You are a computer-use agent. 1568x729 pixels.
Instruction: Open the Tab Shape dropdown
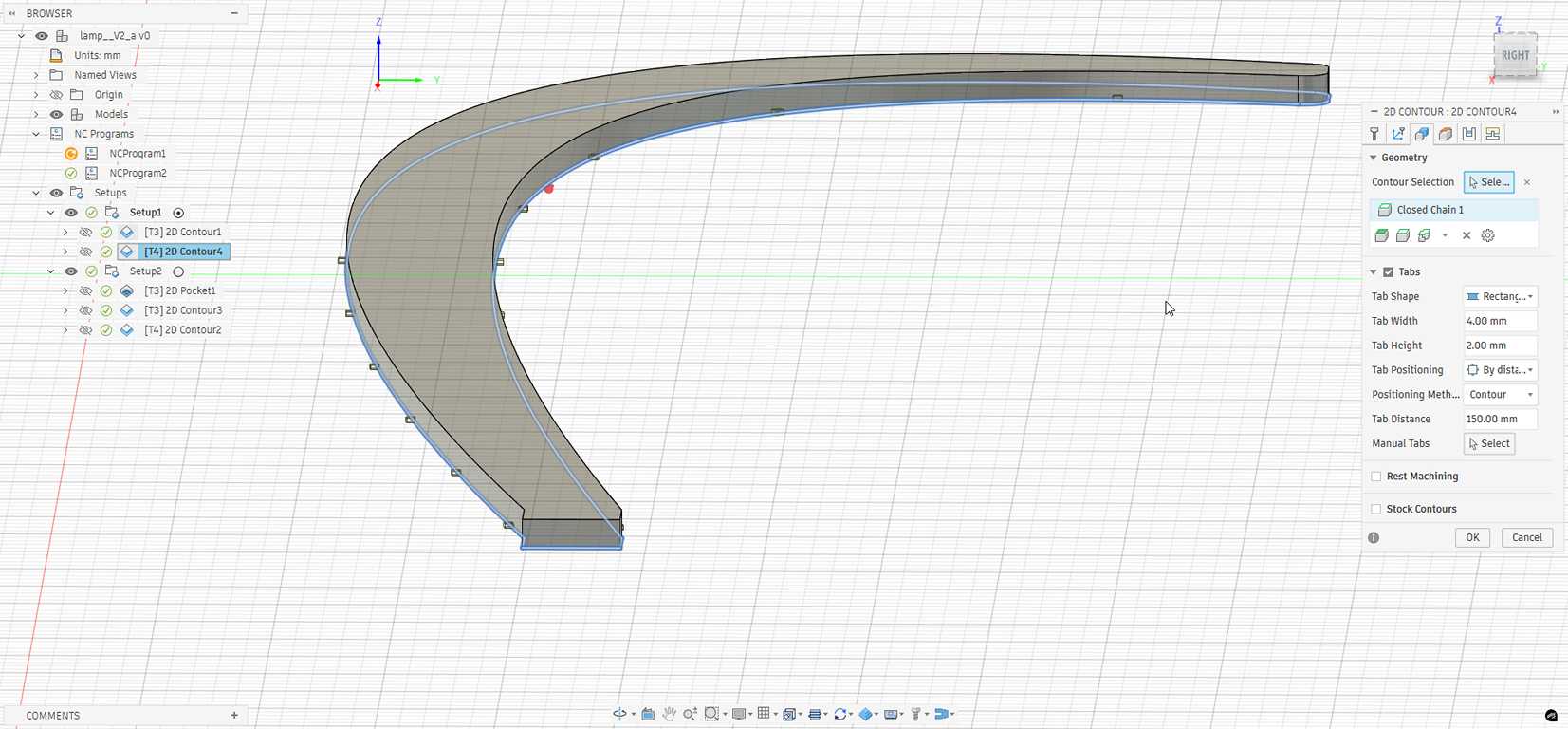coord(1500,296)
